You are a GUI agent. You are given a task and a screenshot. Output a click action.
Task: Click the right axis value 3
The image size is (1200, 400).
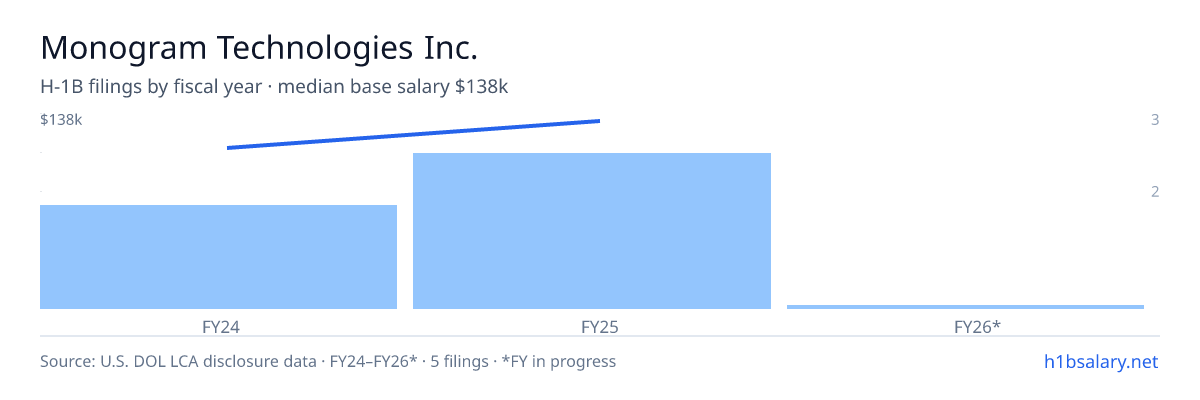tap(1155, 120)
